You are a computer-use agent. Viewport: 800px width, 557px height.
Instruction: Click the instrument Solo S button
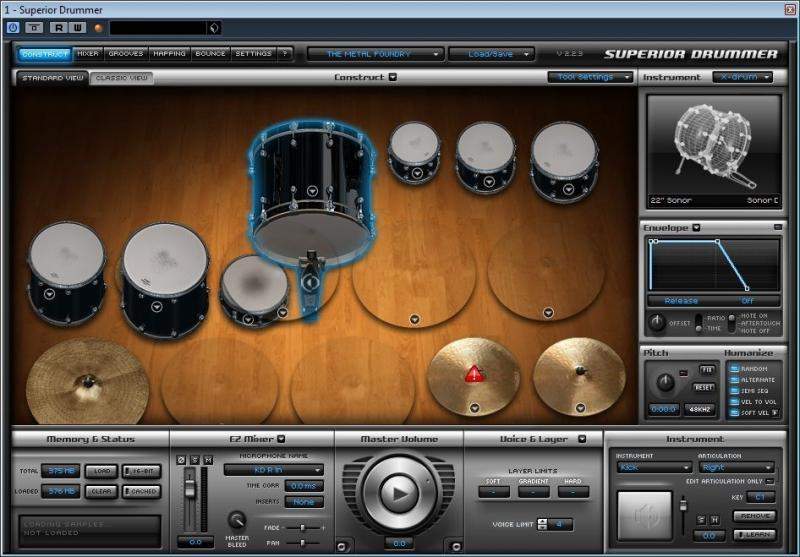[702, 520]
